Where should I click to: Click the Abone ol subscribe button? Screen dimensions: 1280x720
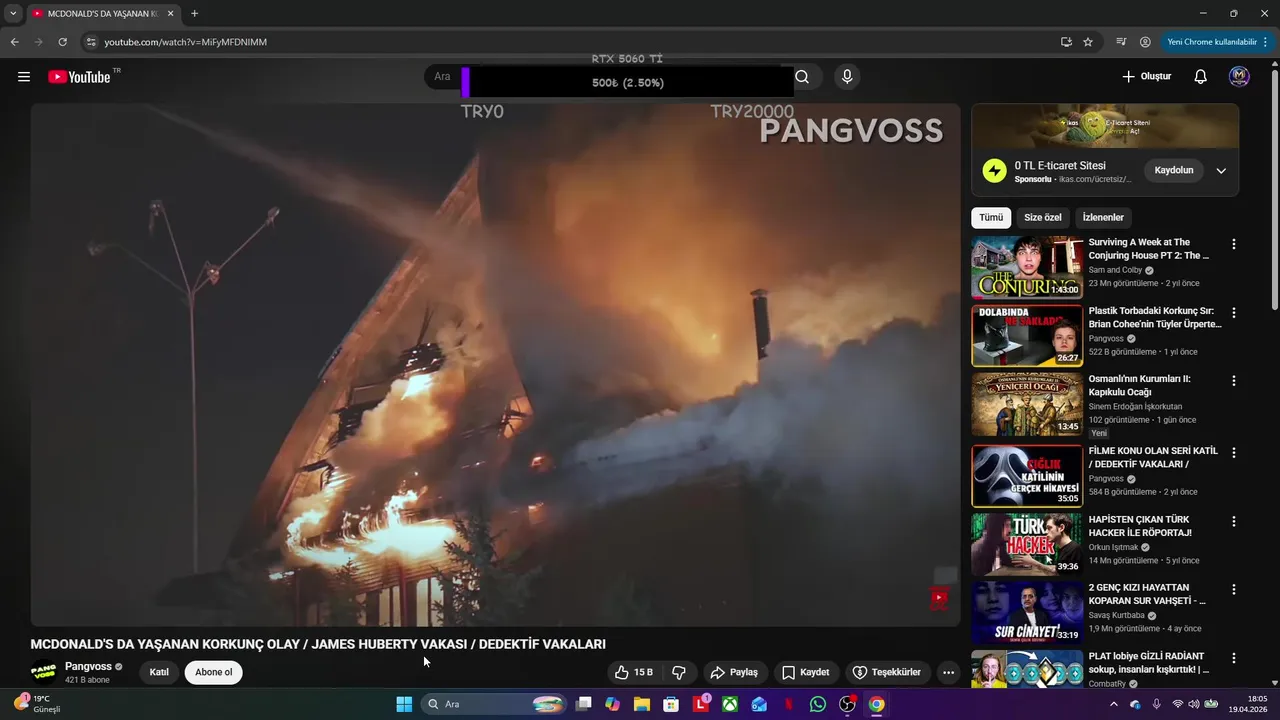coord(214,672)
